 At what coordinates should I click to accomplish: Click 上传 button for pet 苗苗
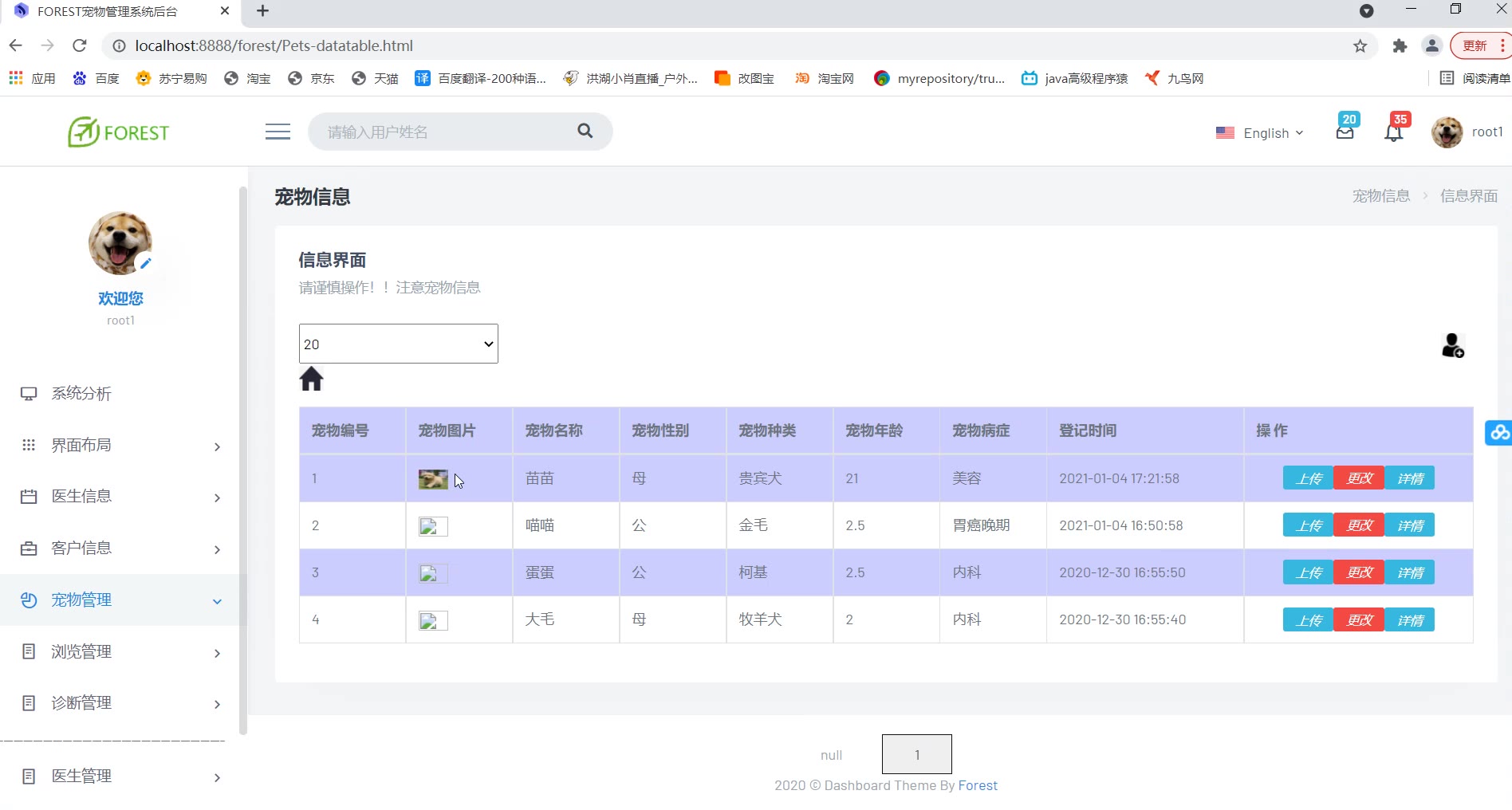click(1308, 478)
